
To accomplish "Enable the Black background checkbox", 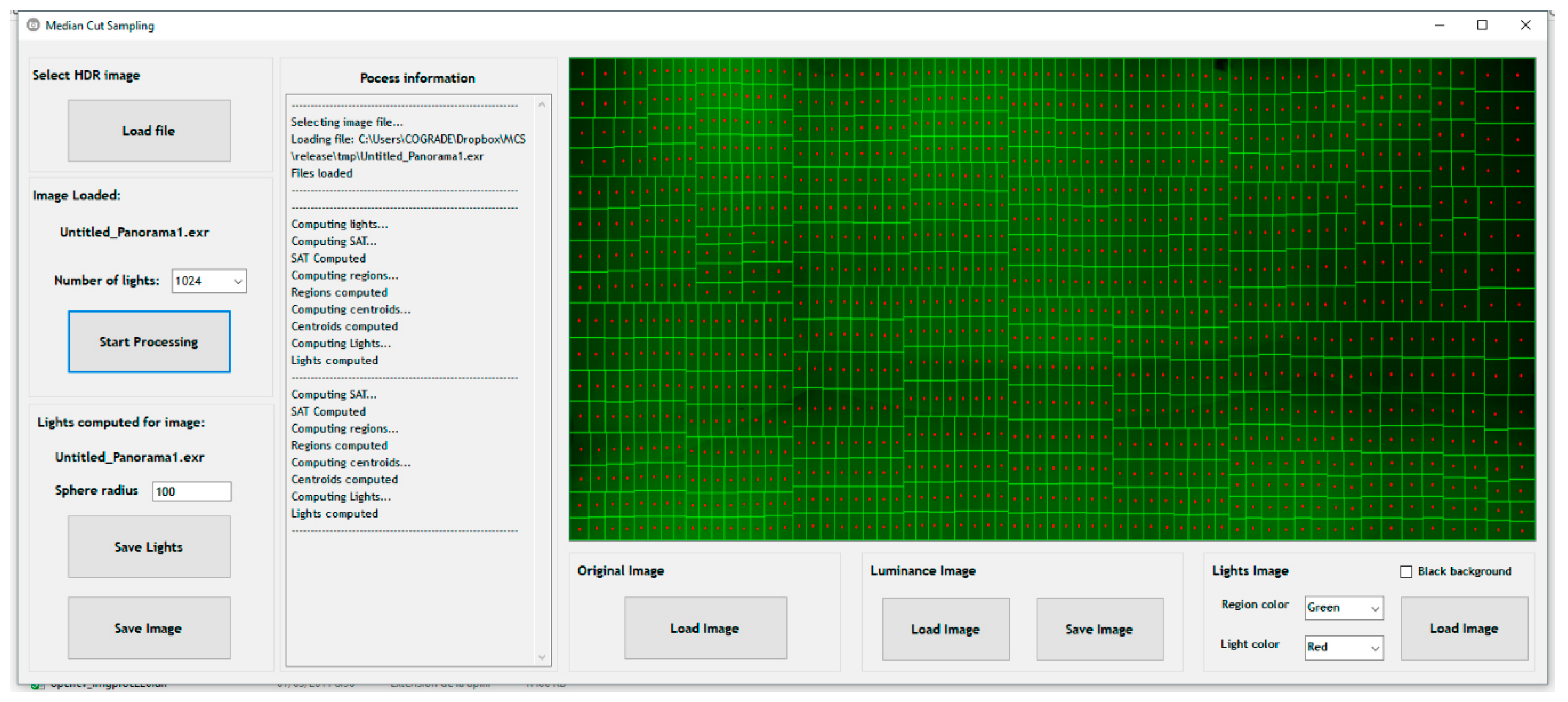I will click(1405, 571).
